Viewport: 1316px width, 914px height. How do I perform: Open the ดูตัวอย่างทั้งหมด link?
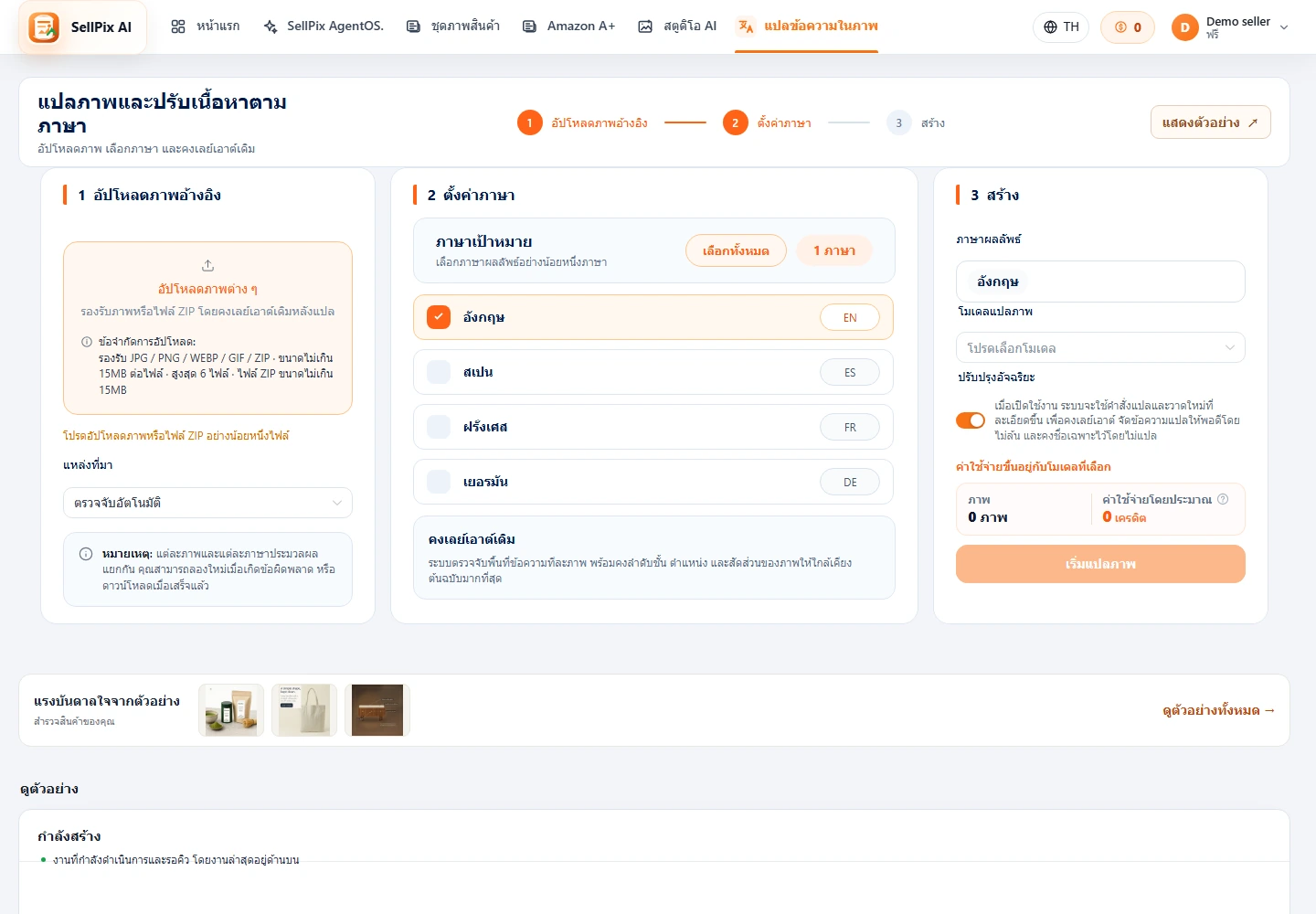pos(1218,710)
